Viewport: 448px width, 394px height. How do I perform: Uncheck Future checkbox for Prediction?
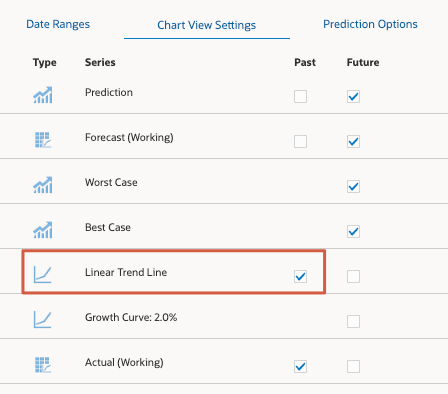pos(353,97)
